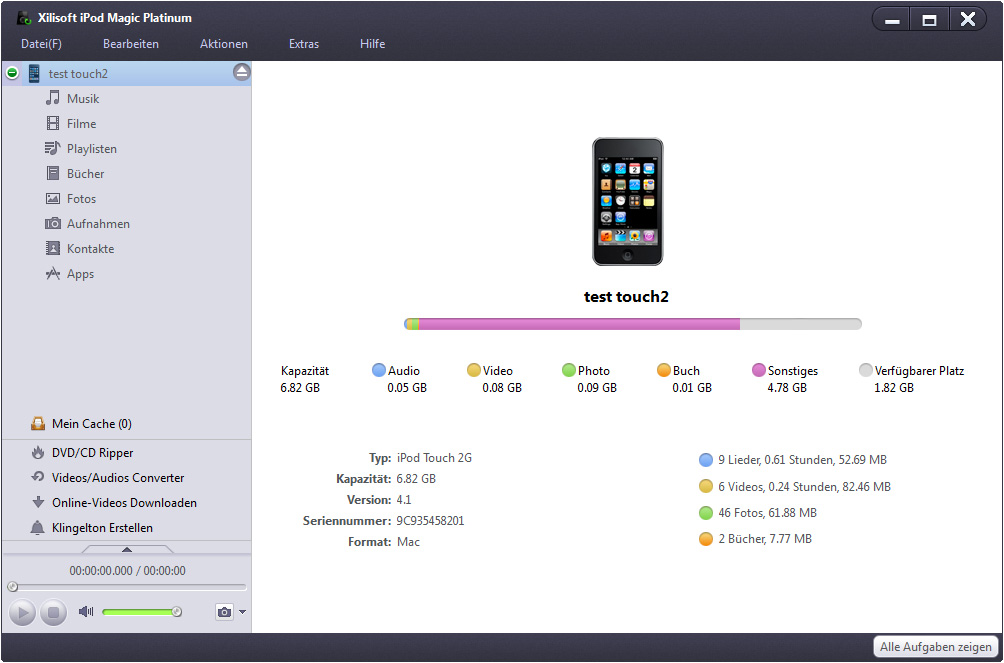This screenshot has width=1004, height=663.
Task: Click the grey Verfügbarer Platz legend dot
Action: pyautogui.click(x=866, y=370)
